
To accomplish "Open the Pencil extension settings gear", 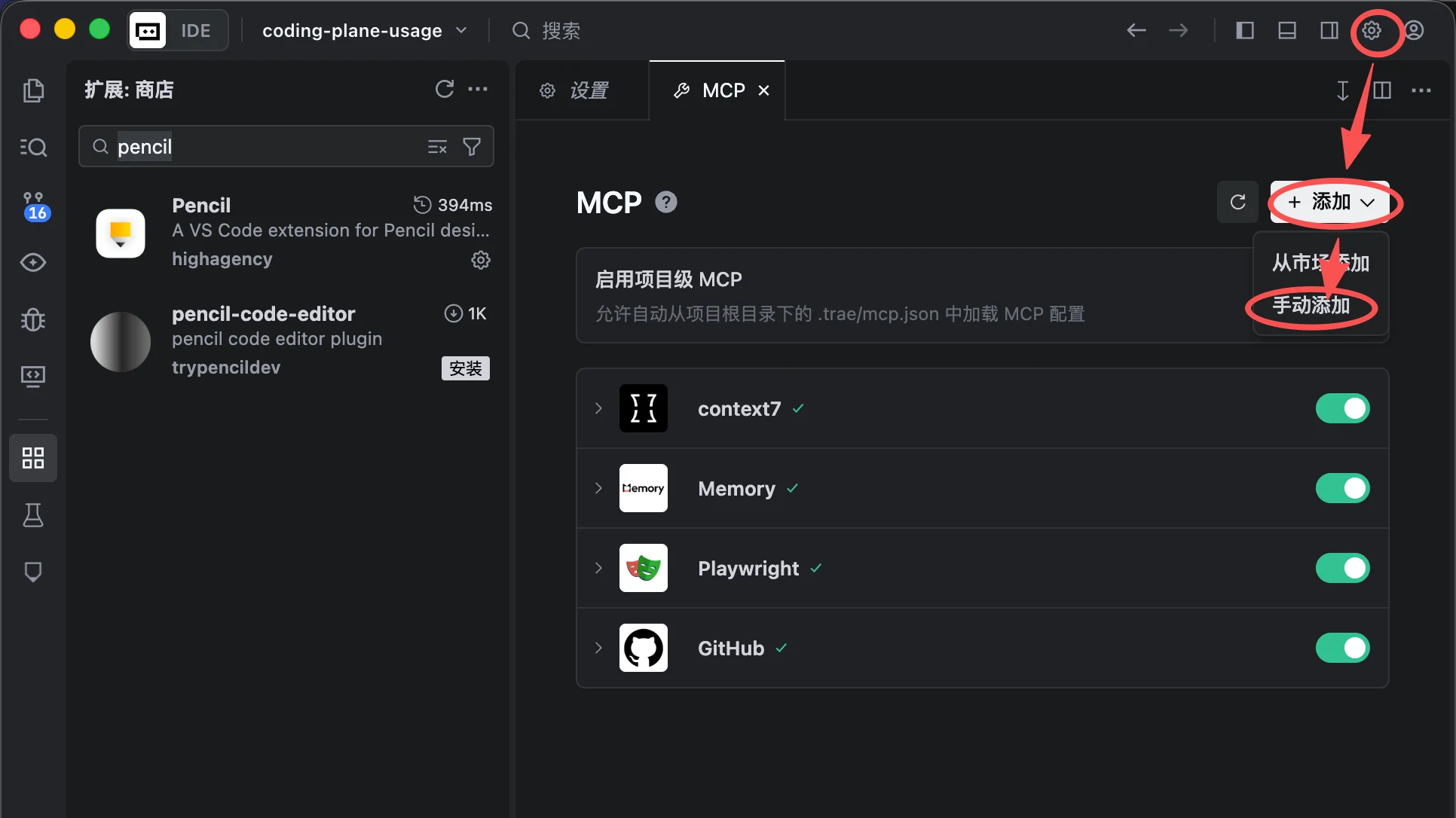I will point(480,260).
